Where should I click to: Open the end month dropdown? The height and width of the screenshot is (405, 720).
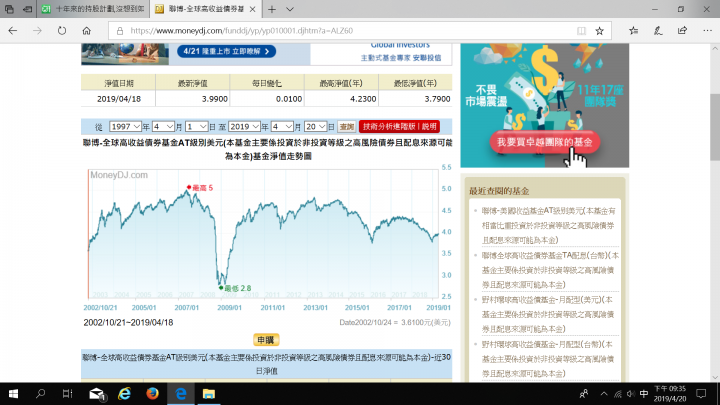tap(282, 126)
